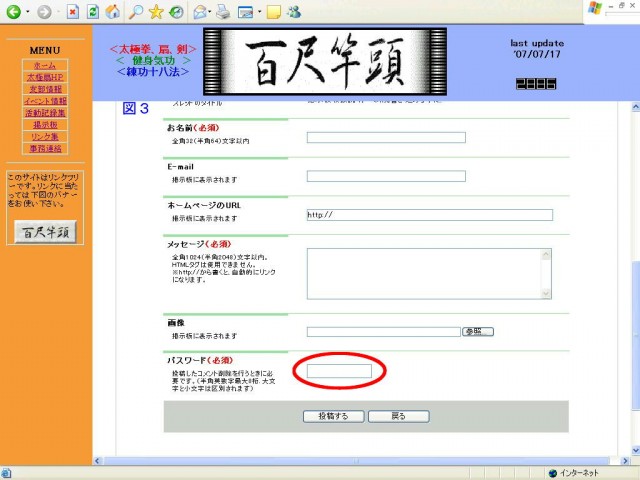Select the イベント情報 menu link
The image size is (640, 480).
click(45, 101)
